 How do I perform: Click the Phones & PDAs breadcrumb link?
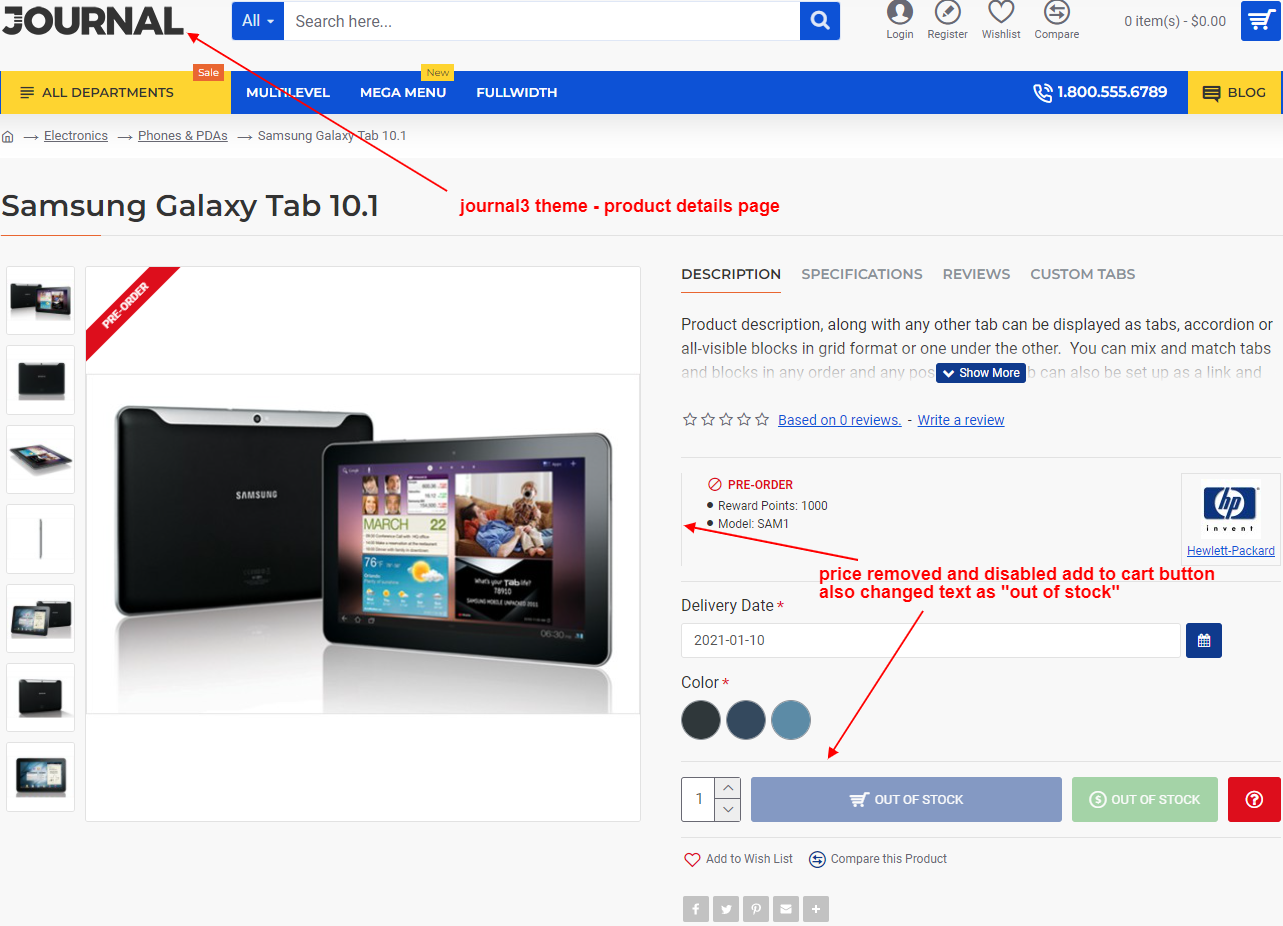[x=183, y=136]
